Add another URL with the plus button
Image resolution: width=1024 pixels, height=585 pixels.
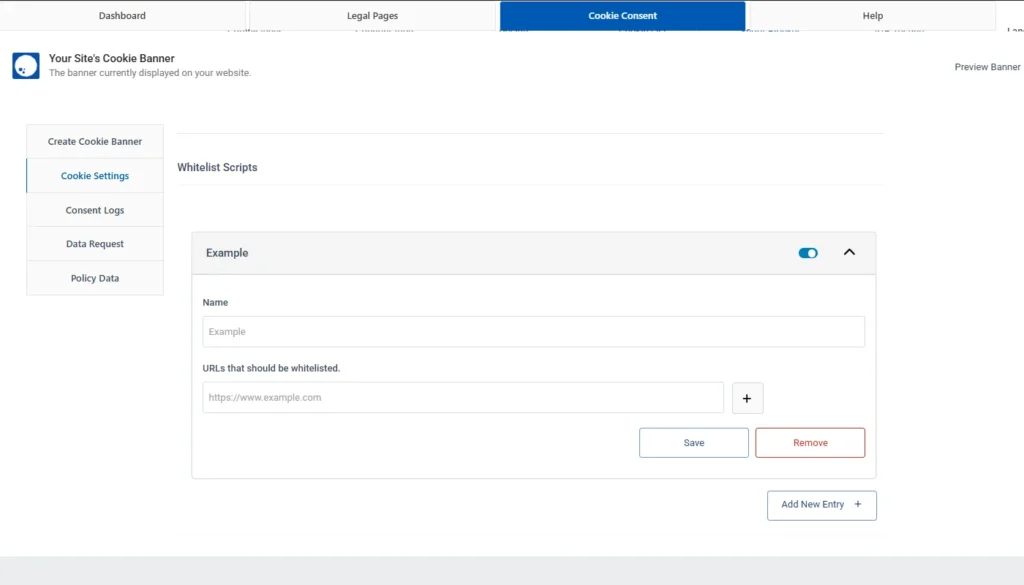pyautogui.click(x=747, y=398)
